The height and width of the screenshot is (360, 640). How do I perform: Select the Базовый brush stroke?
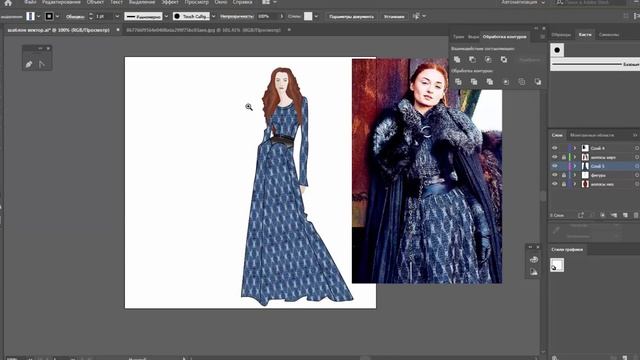(595, 64)
